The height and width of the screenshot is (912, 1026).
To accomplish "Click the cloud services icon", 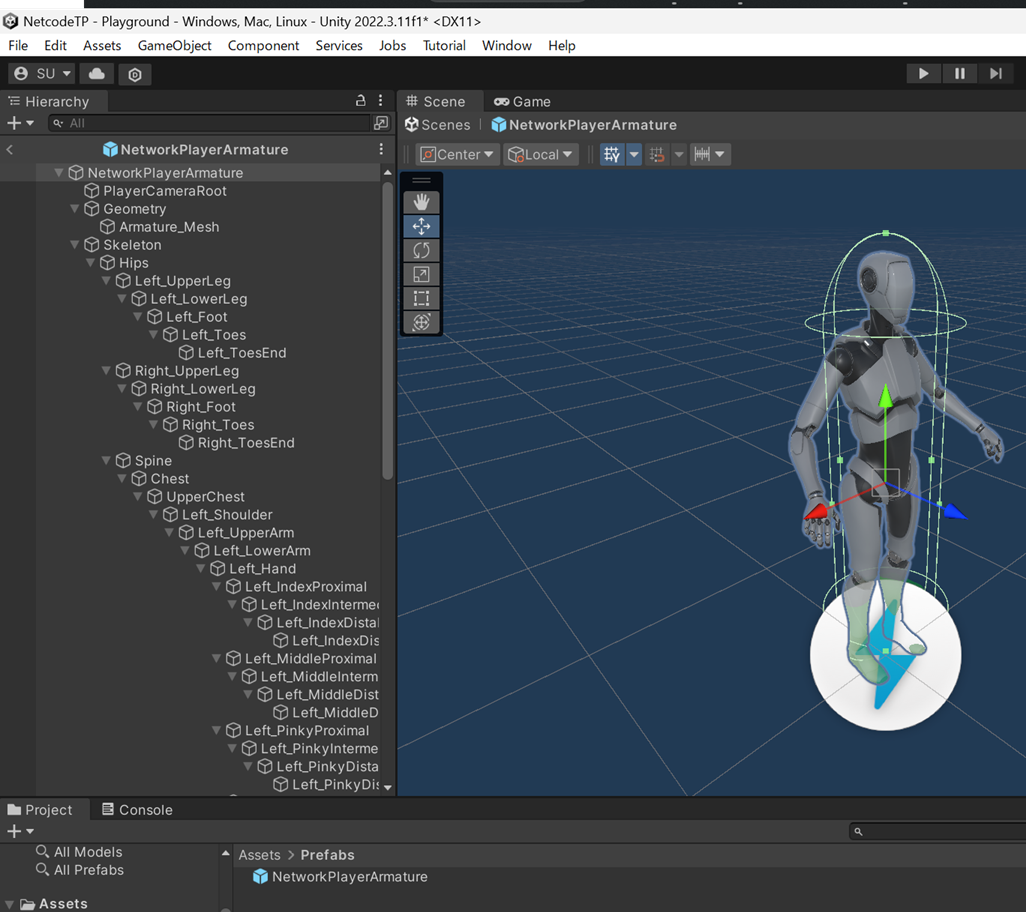I will [x=97, y=74].
